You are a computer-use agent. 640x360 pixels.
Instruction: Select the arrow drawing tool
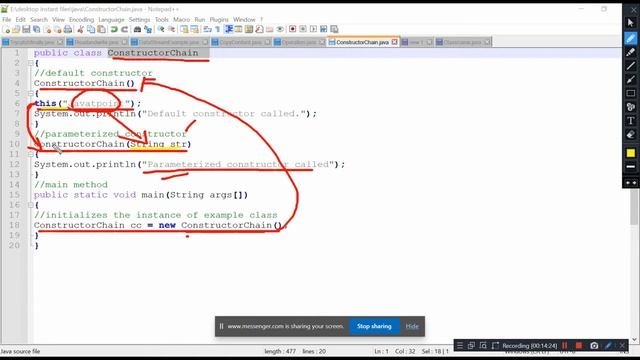[631, 80]
